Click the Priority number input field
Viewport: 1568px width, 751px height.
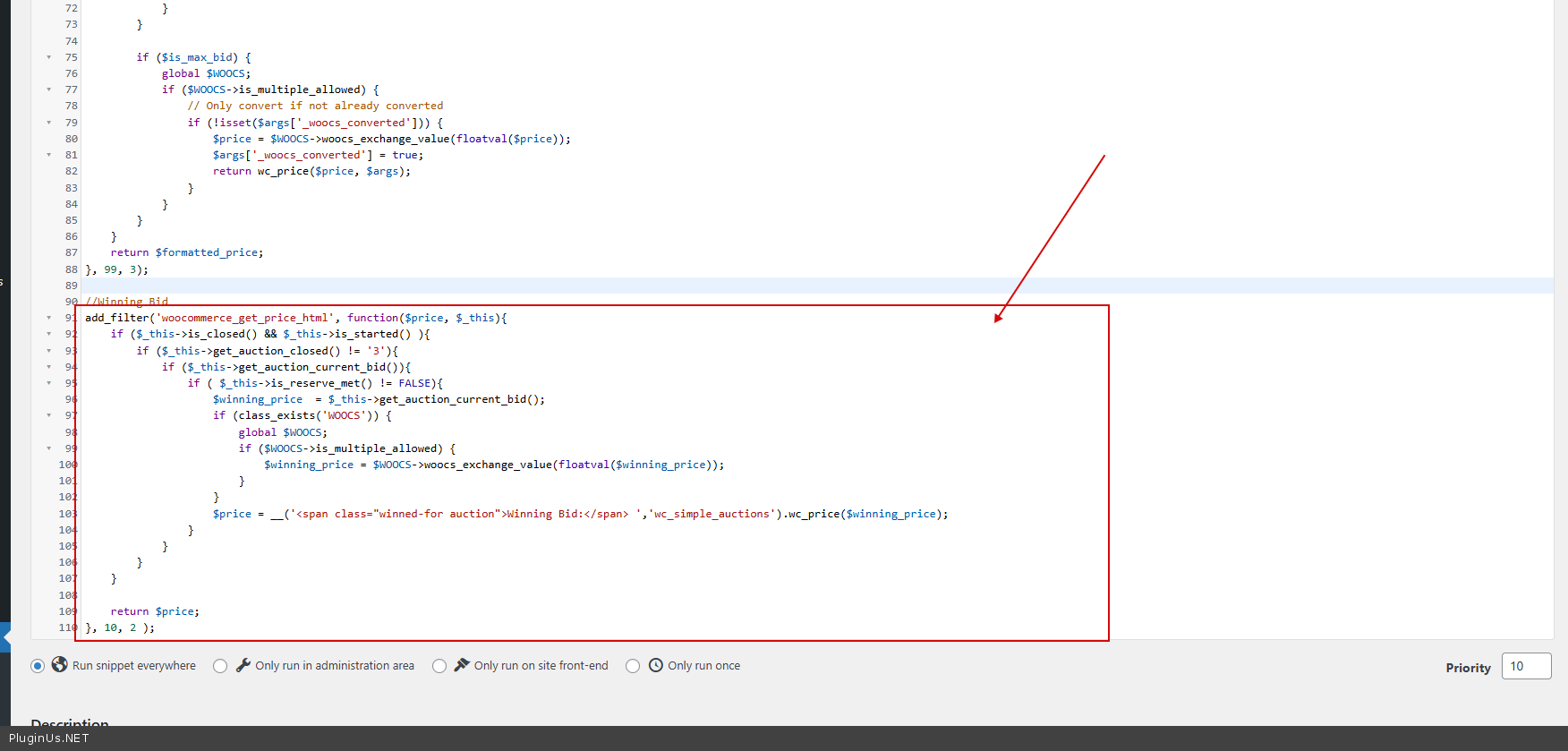1526,666
